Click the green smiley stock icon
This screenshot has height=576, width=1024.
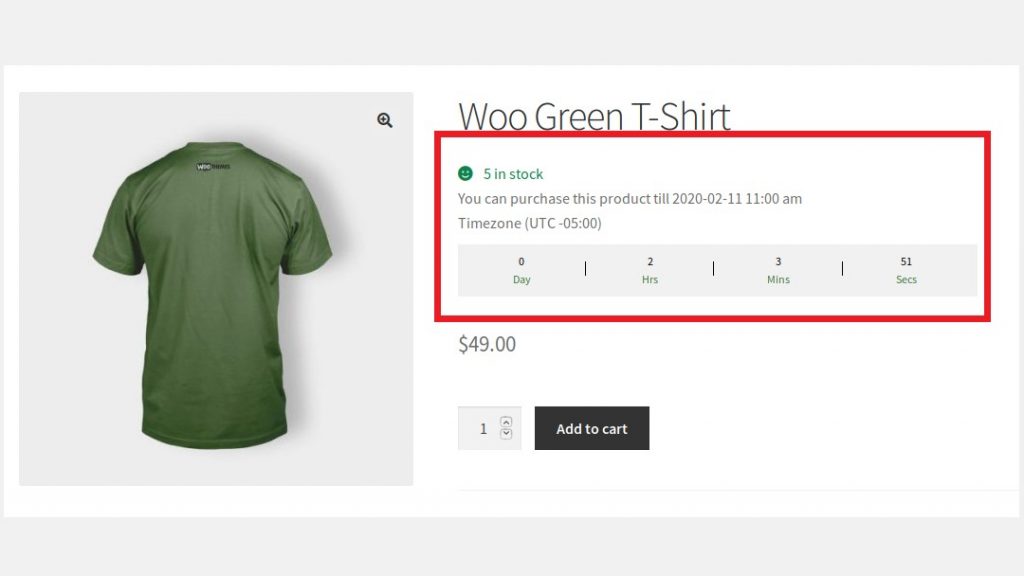tap(465, 174)
